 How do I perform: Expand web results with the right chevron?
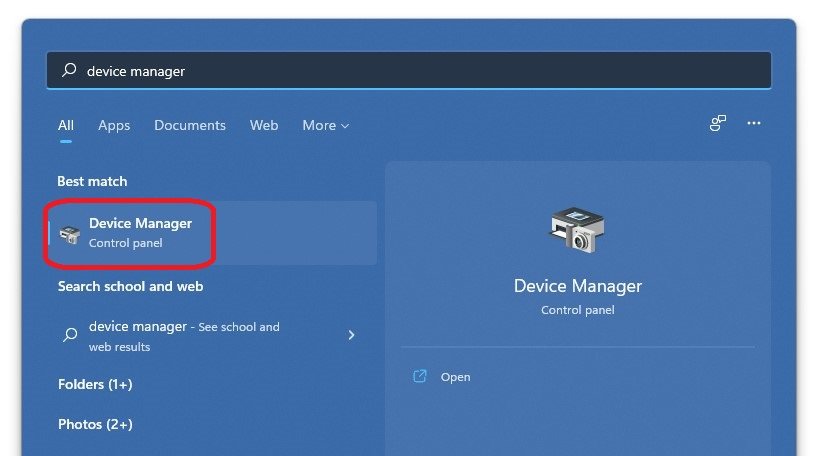pyautogui.click(x=352, y=335)
